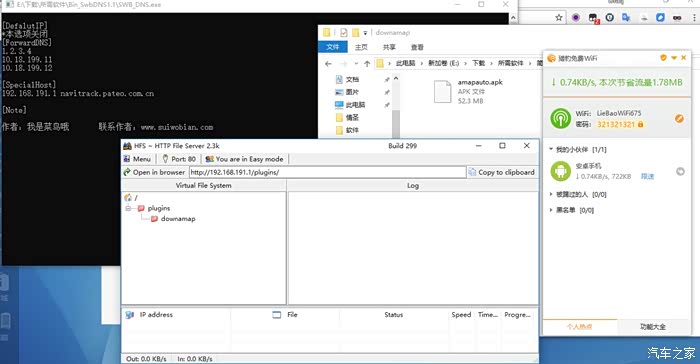Go up one folder in Explorer
This screenshot has width=700, height=364.
click(367, 64)
